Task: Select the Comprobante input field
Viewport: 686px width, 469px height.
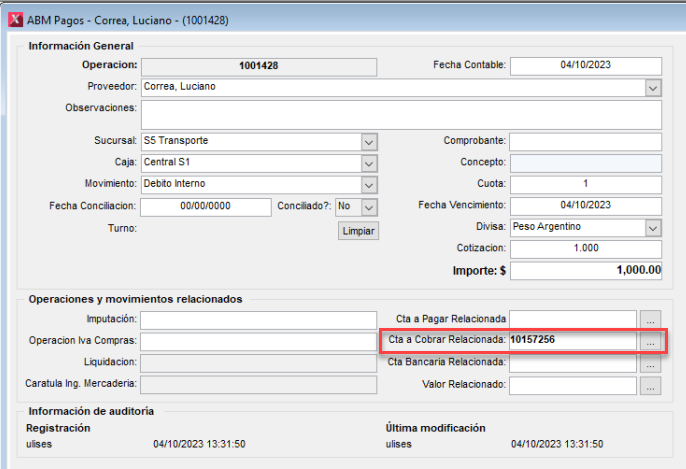Action: 585,142
